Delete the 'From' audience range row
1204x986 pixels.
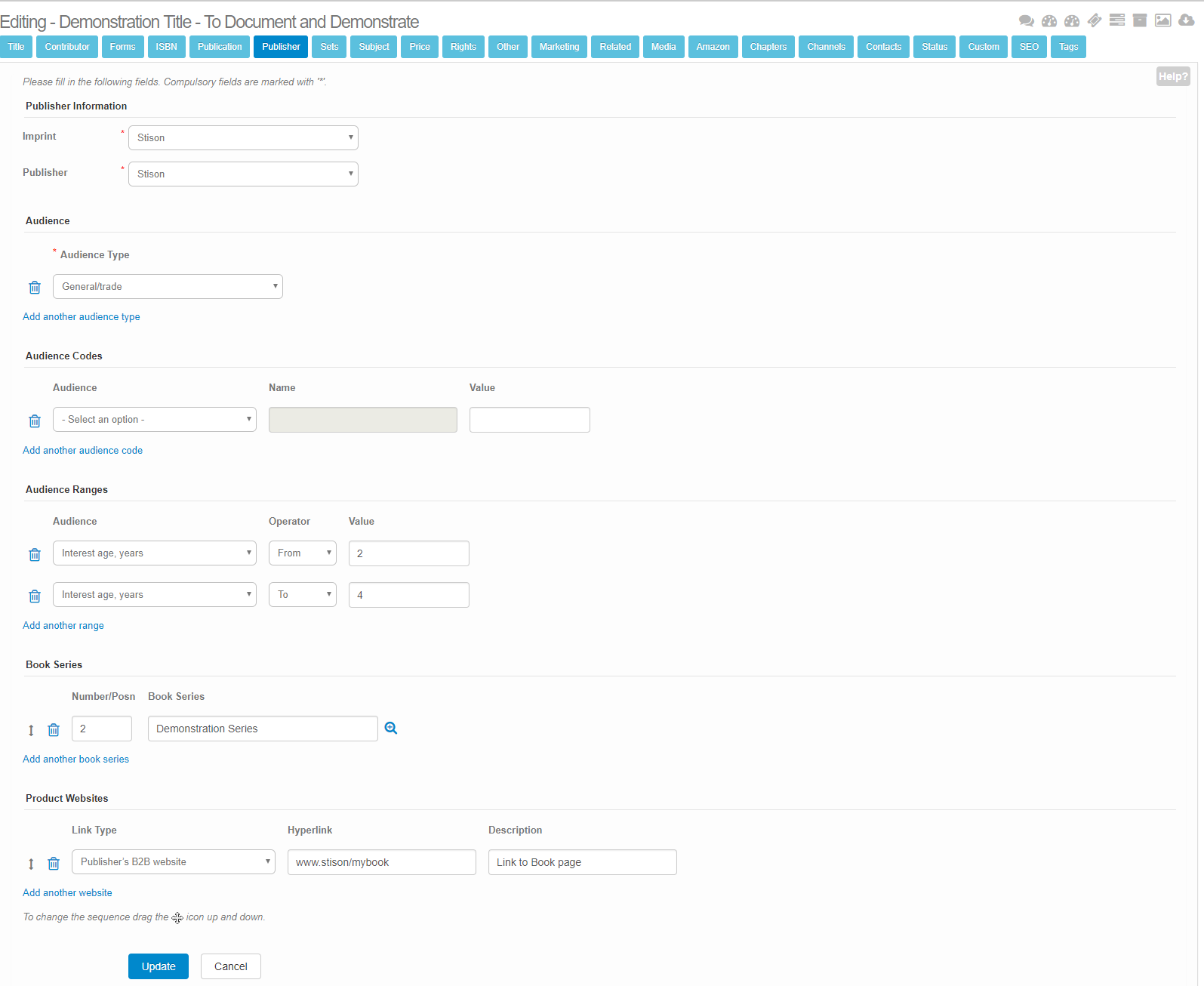coord(35,555)
